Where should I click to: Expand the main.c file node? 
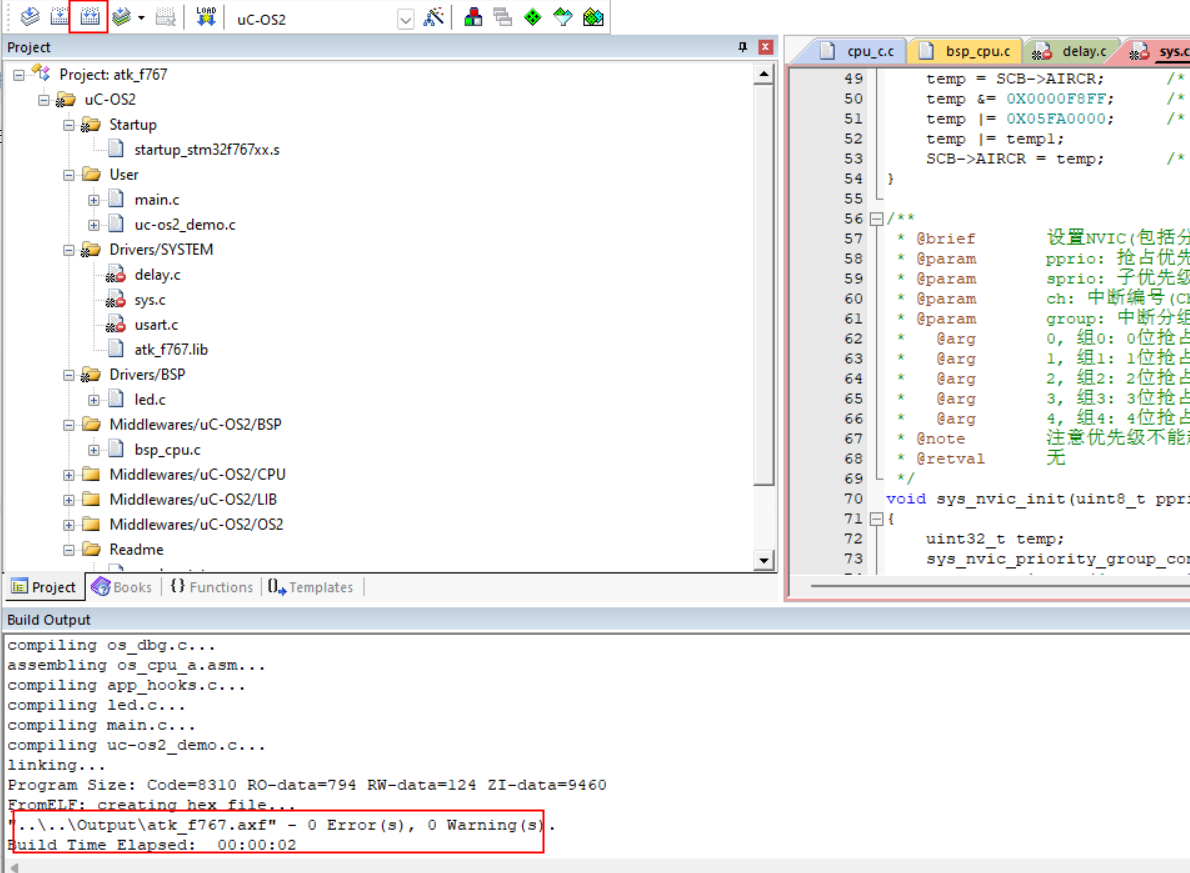(94, 200)
